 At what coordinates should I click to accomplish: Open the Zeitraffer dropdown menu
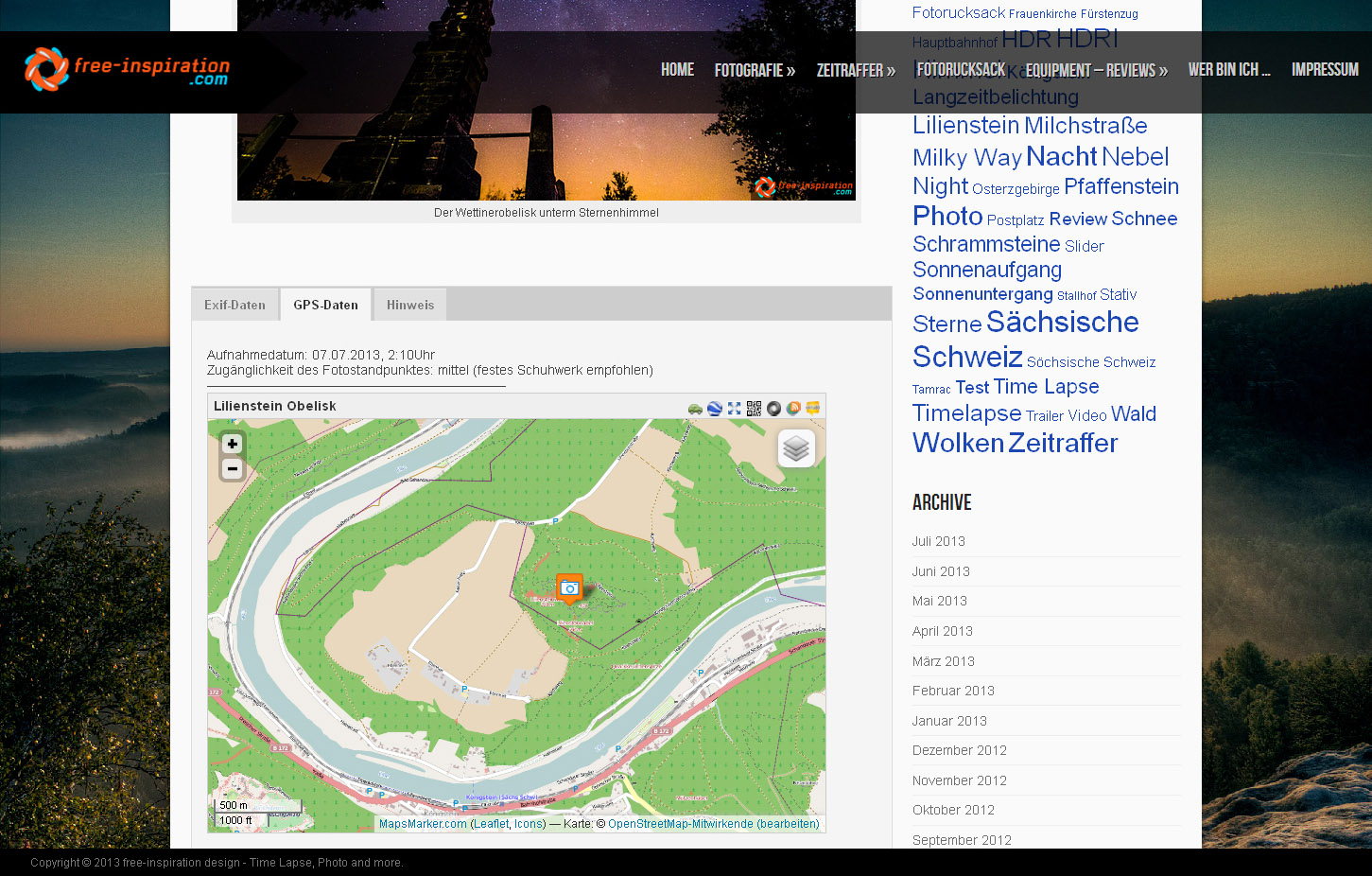coord(856,70)
